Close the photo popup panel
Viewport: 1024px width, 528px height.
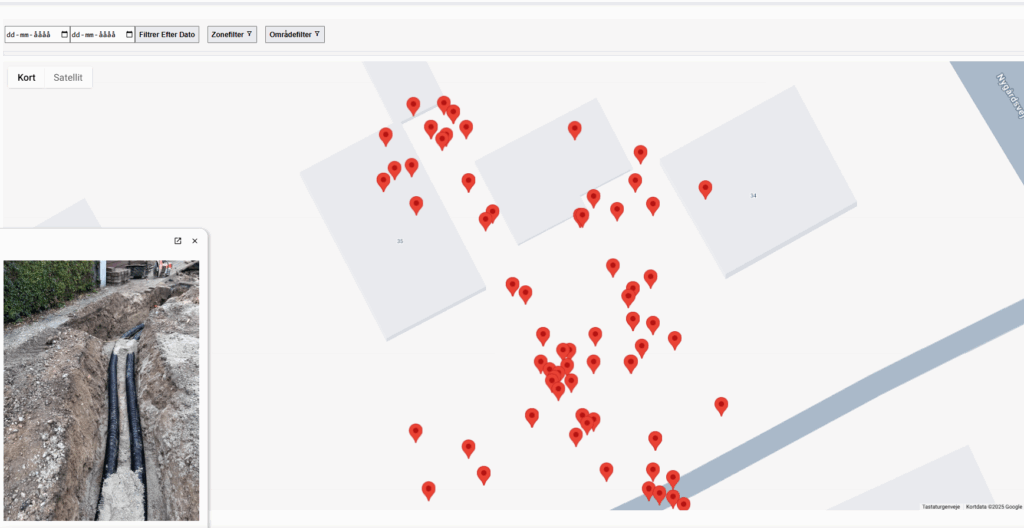coord(195,241)
